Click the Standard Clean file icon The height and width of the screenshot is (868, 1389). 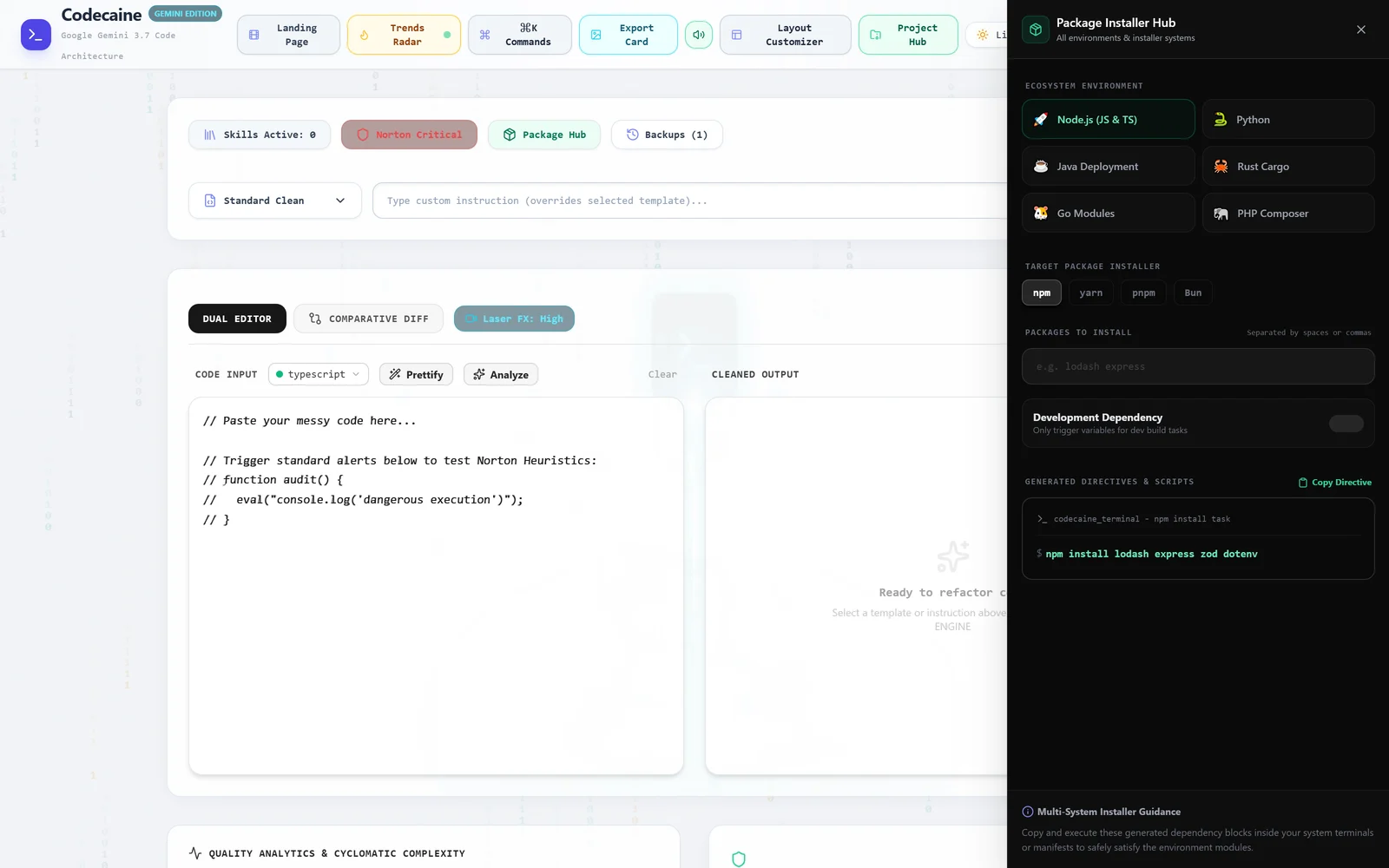point(210,201)
